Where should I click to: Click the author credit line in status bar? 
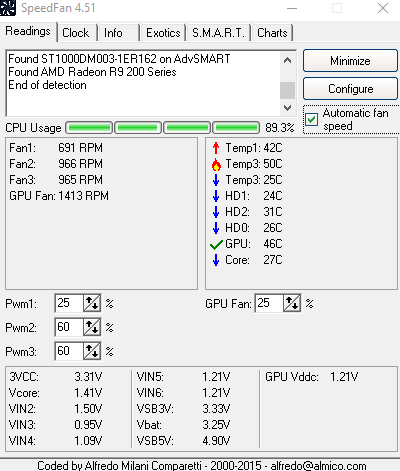coord(202,465)
